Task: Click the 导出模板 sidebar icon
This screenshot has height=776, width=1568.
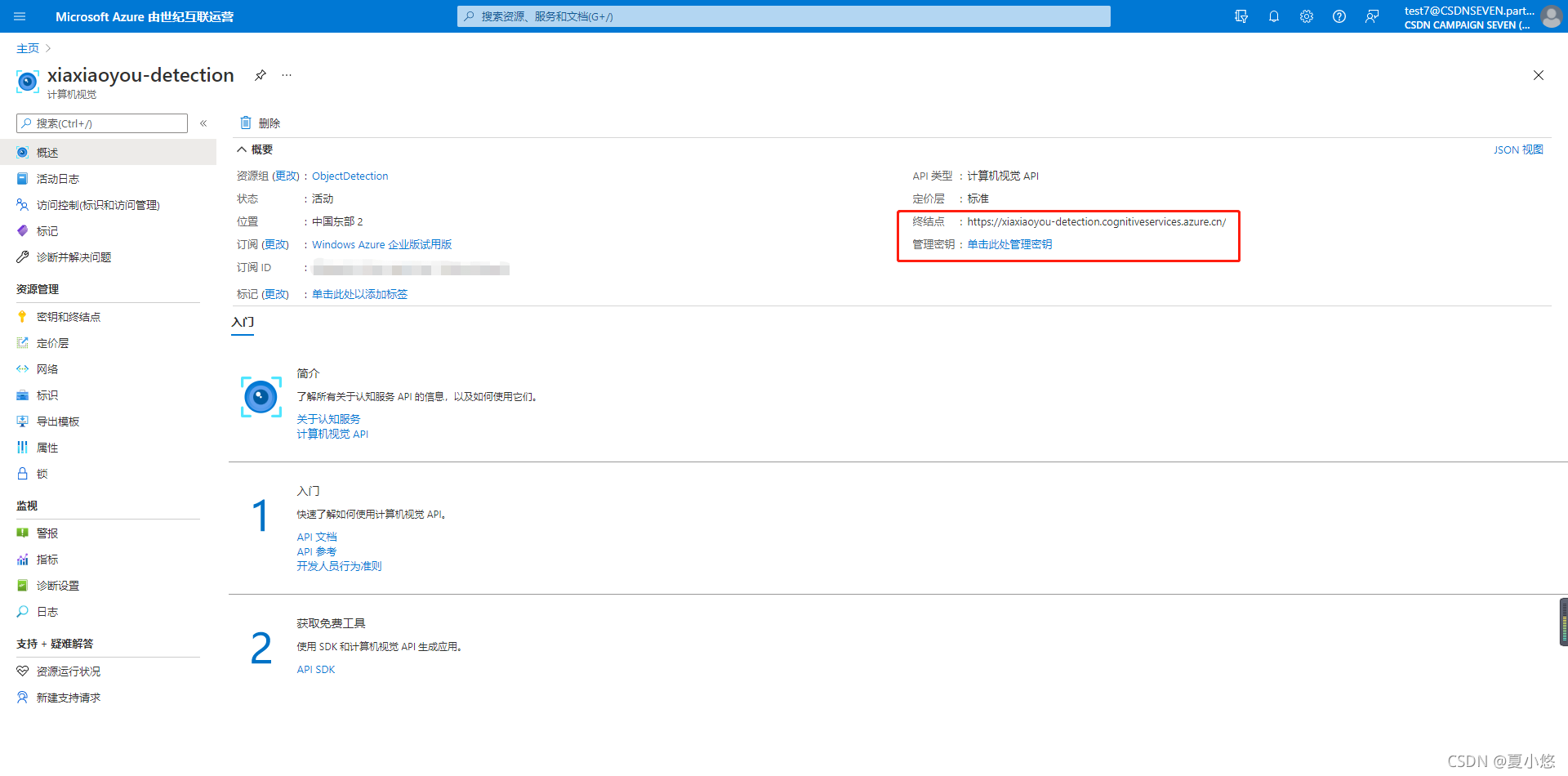Action: 22,421
